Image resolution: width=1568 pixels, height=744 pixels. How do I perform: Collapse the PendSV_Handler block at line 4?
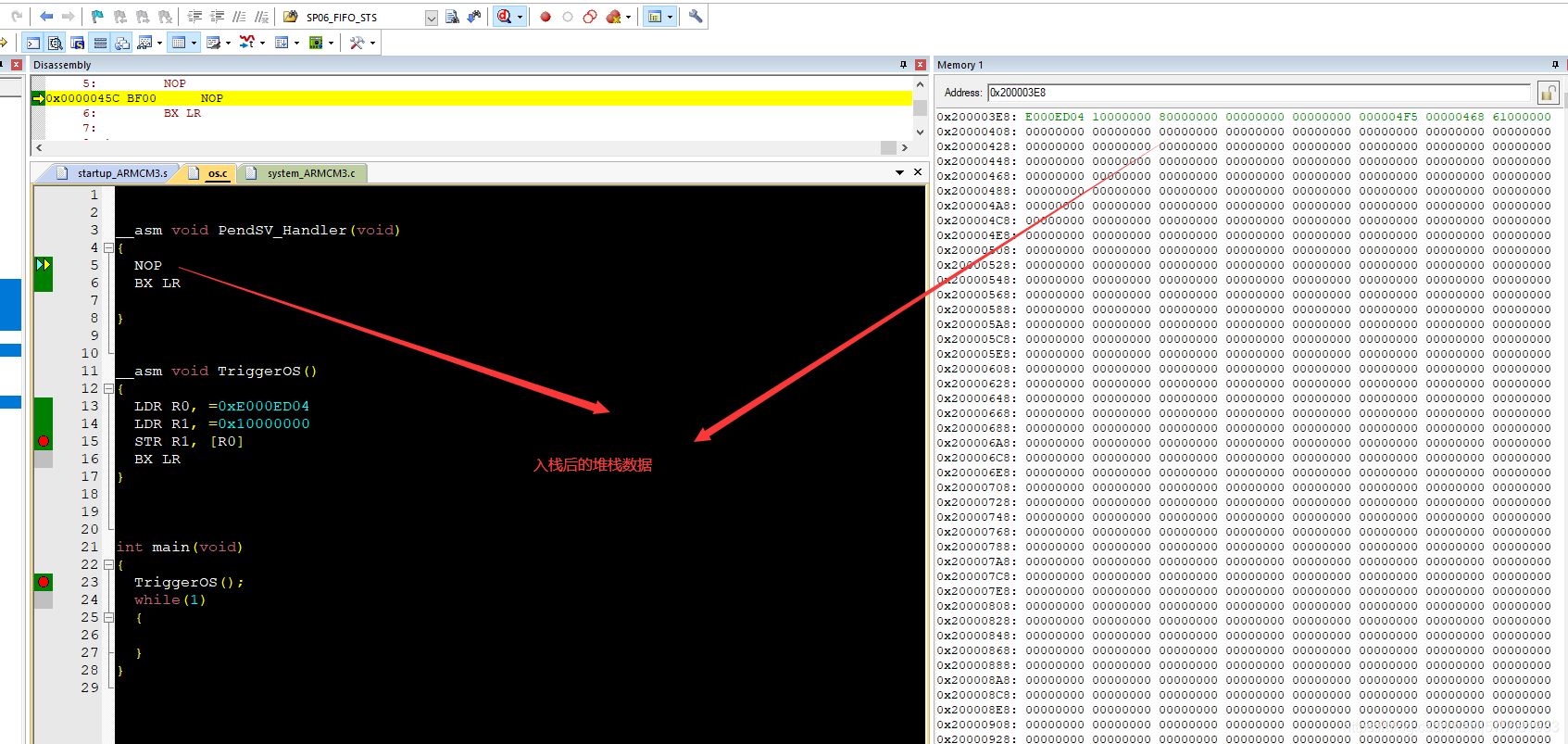[108, 247]
